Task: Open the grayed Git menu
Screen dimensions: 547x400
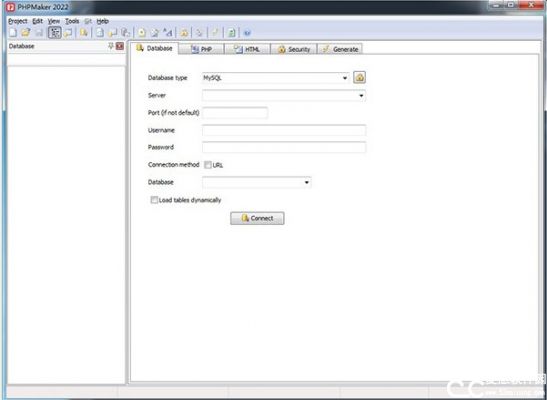Action: click(x=88, y=21)
